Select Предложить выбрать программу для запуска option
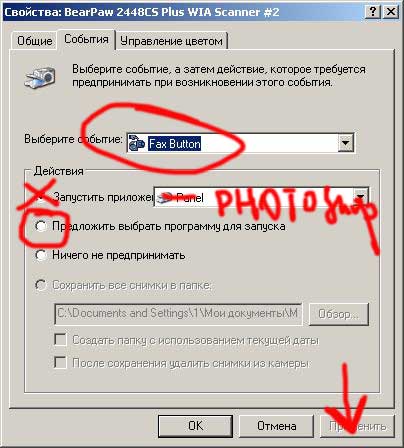The image size is (404, 448). pos(41,226)
